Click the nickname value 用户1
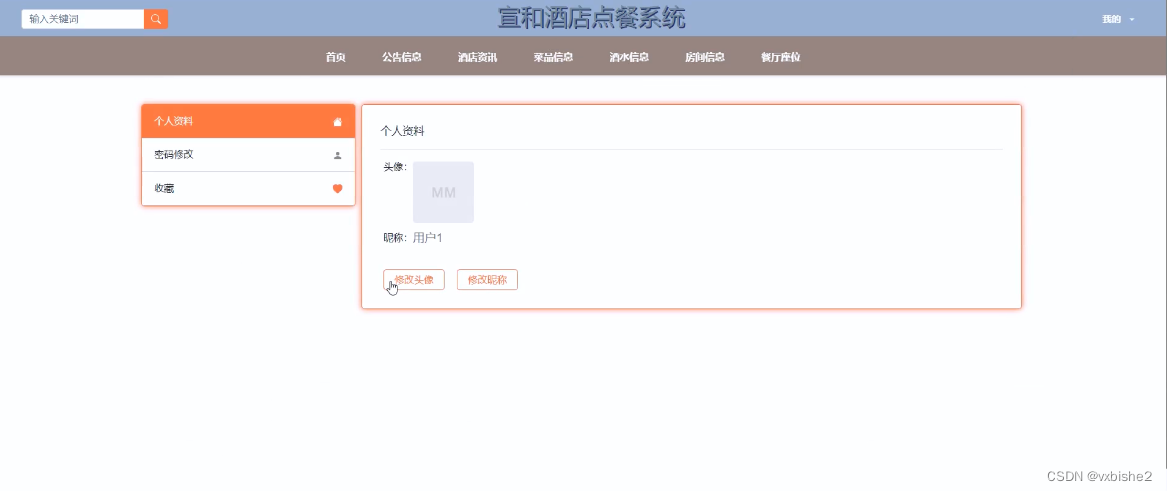Viewport: 1167px width, 491px height. coord(428,238)
